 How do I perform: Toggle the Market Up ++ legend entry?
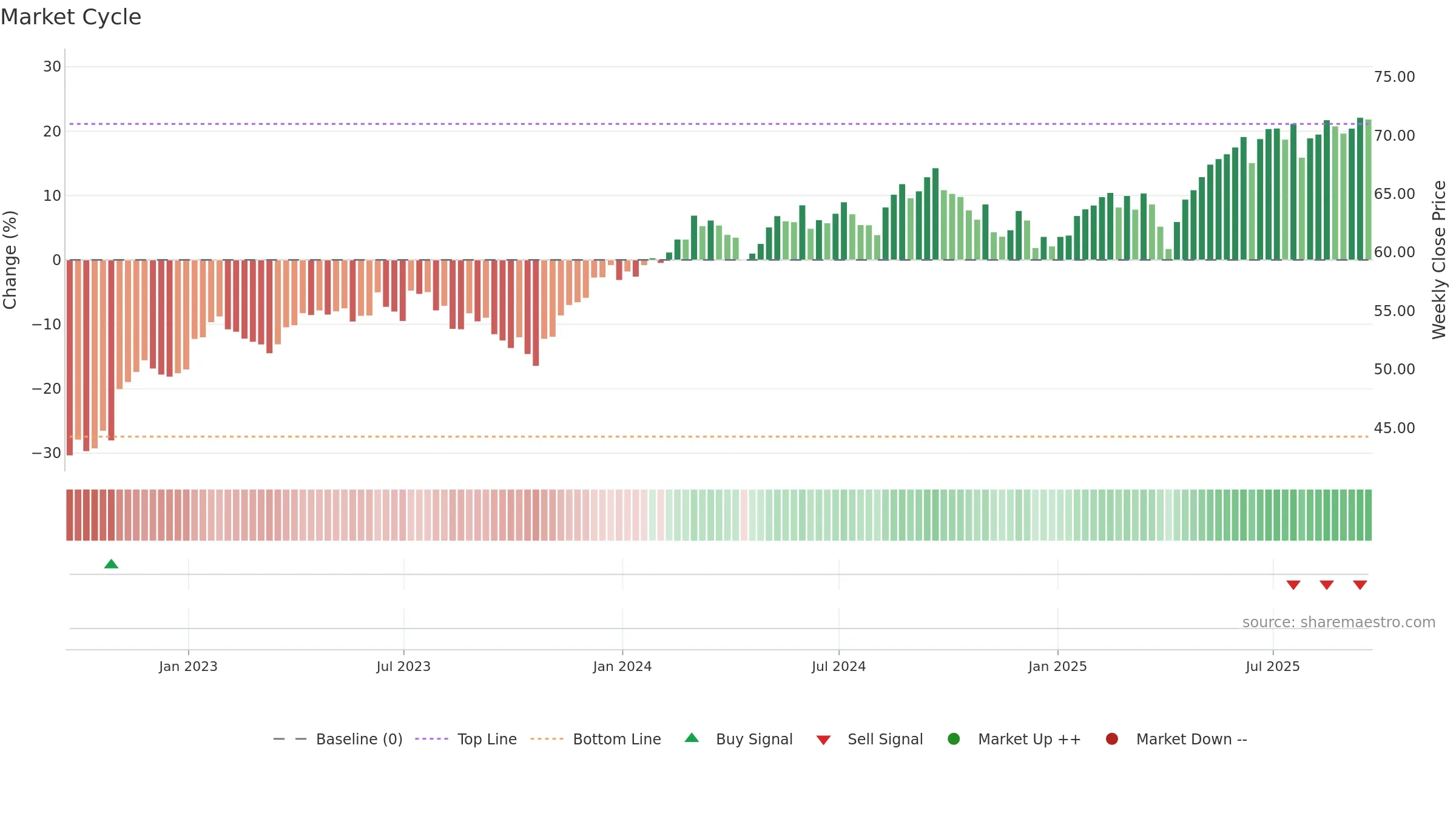pyautogui.click(x=1014, y=739)
